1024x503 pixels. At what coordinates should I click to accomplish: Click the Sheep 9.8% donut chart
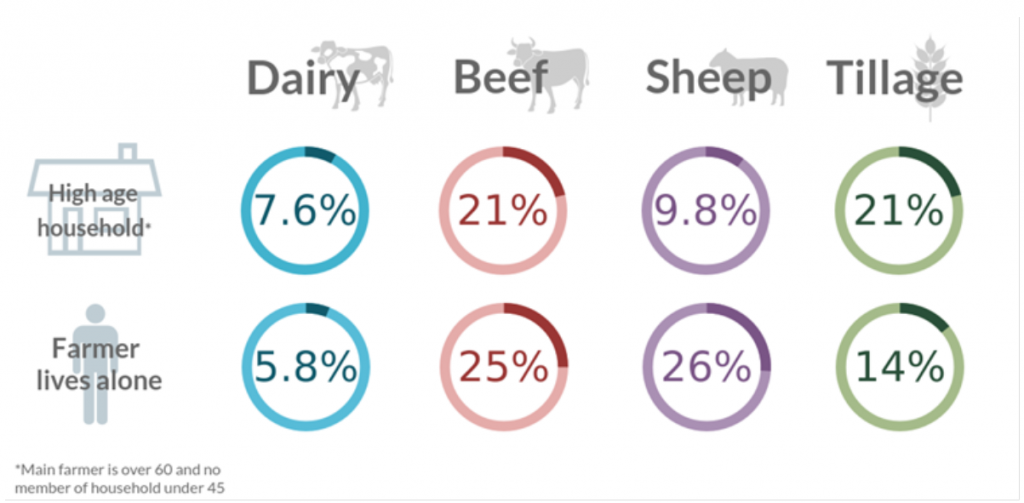706,211
